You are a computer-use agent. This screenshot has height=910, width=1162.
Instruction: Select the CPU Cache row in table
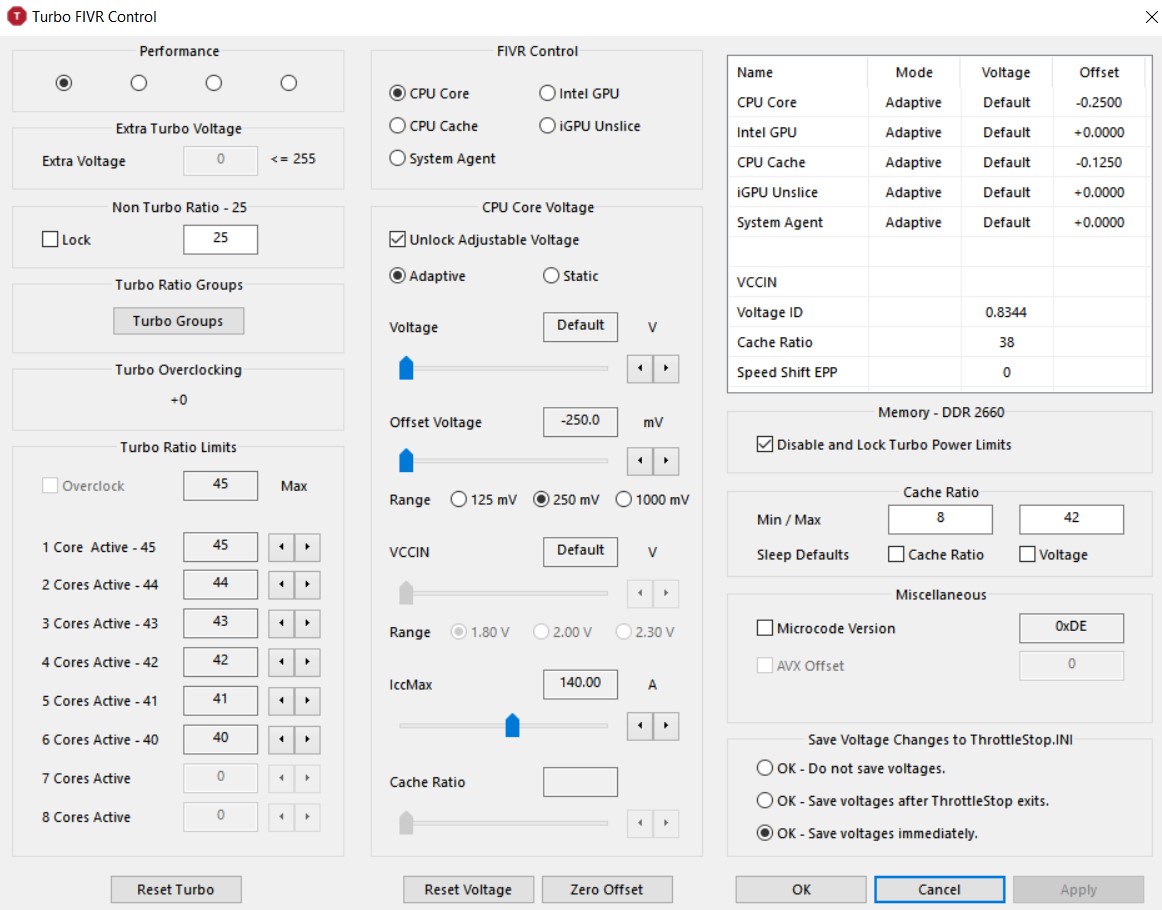pyautogui.click(x=939, y=162)
